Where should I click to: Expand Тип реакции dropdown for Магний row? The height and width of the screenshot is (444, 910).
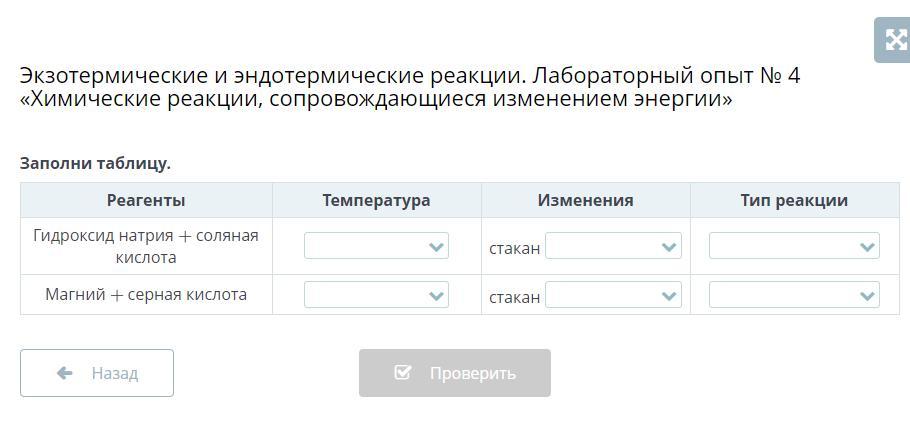[x=794, y=295]
